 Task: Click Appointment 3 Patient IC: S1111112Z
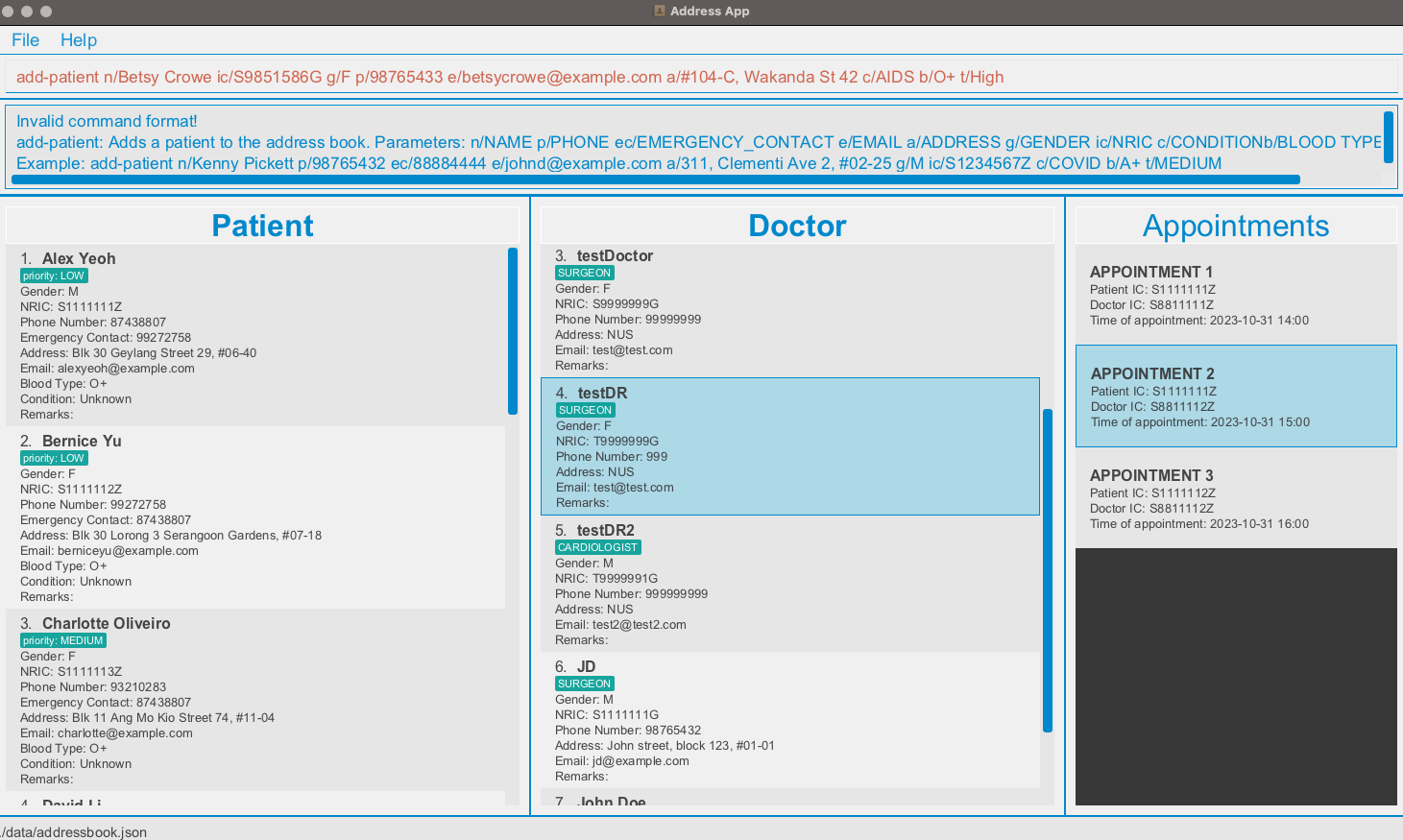[1152, 493]
